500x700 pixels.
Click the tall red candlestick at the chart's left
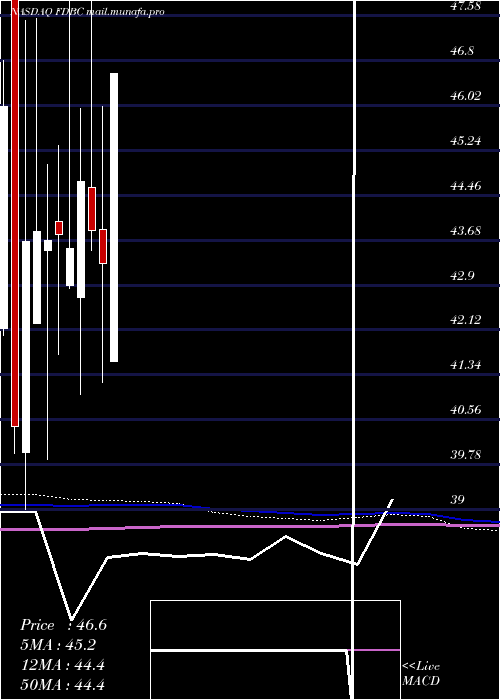(x=15, y=213)
